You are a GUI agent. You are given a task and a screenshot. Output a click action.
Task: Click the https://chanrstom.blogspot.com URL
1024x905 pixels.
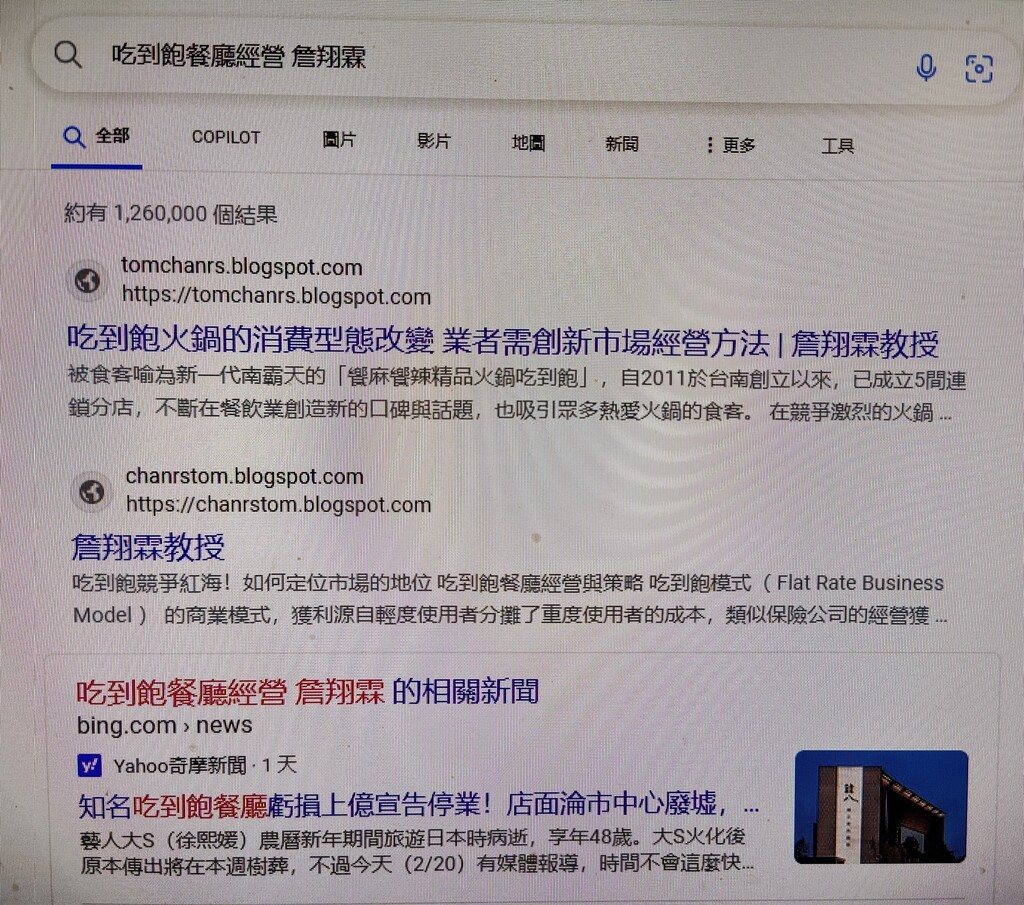point(278,505)
